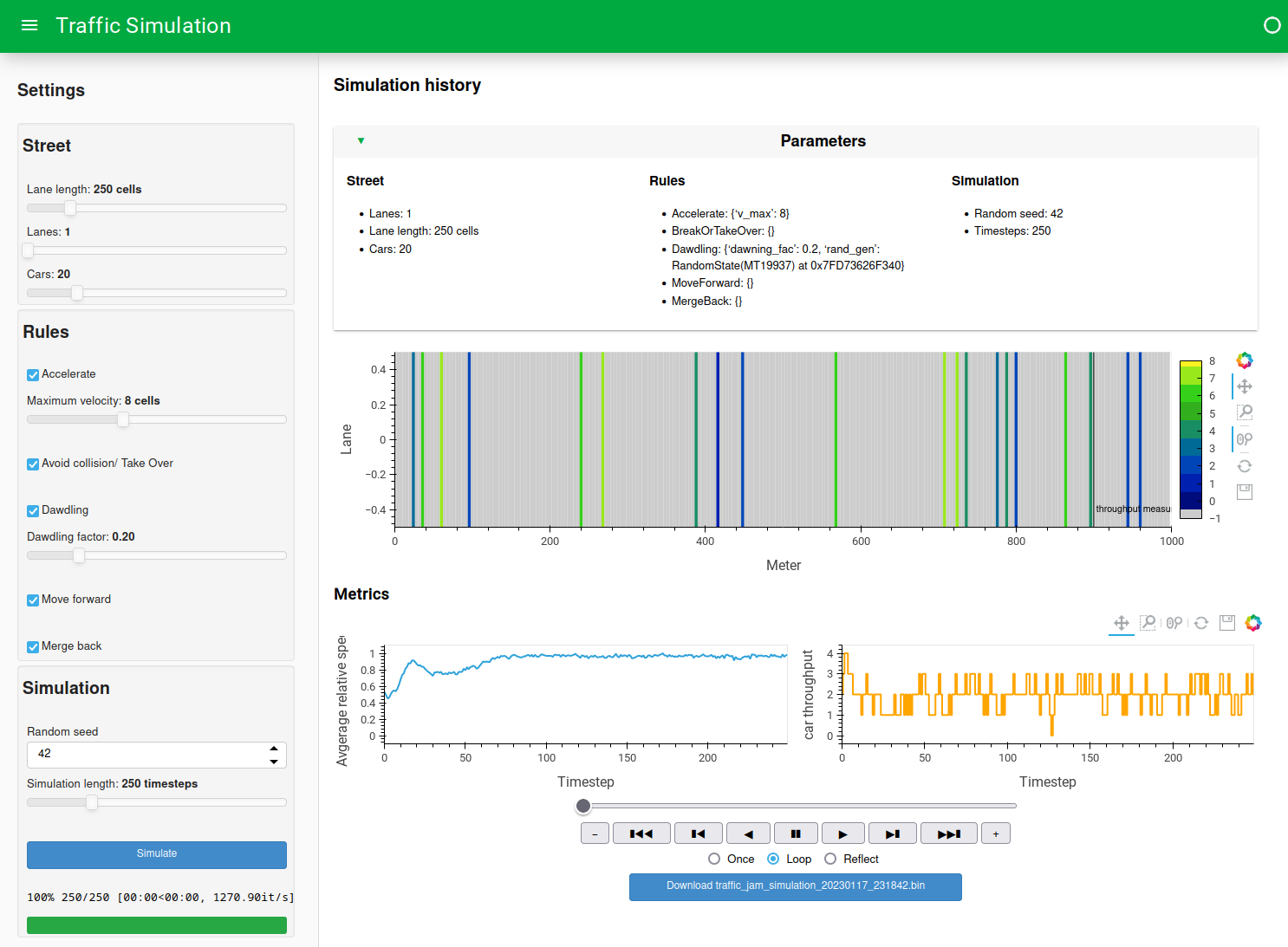Click the busy indicator circle in the header
This screenshot has width=1288, height=947.
click(x=1272, y=25)
